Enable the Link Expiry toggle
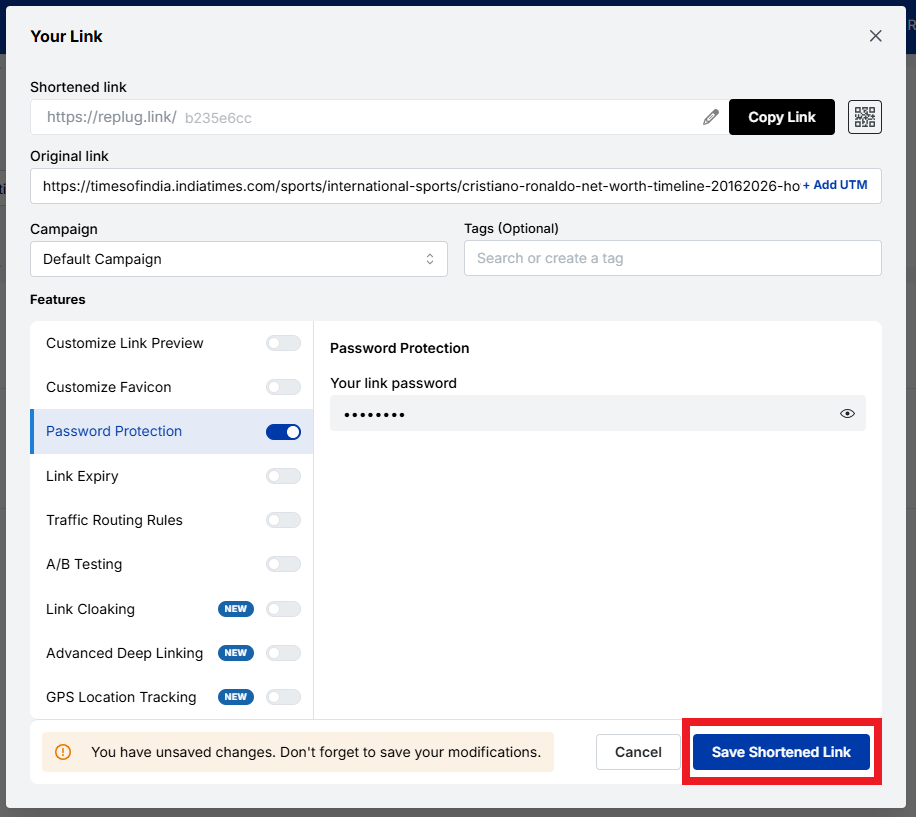Viewport: 916px width, 817px height. tap(283, 476)
